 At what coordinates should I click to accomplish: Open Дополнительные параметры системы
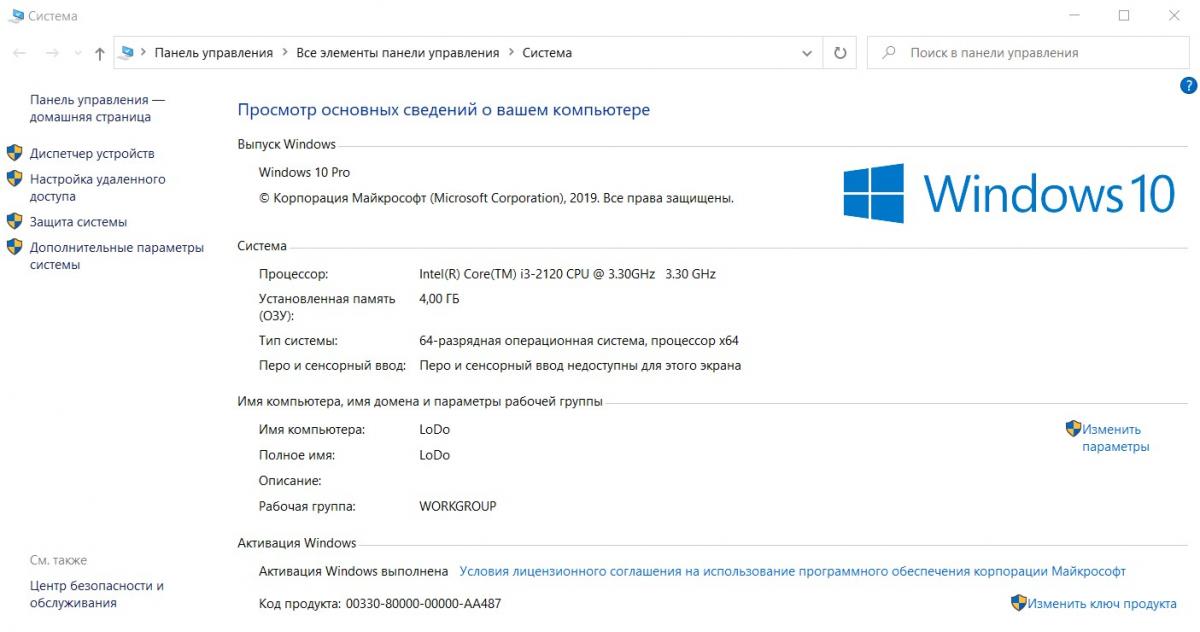(x=116, y=256)
